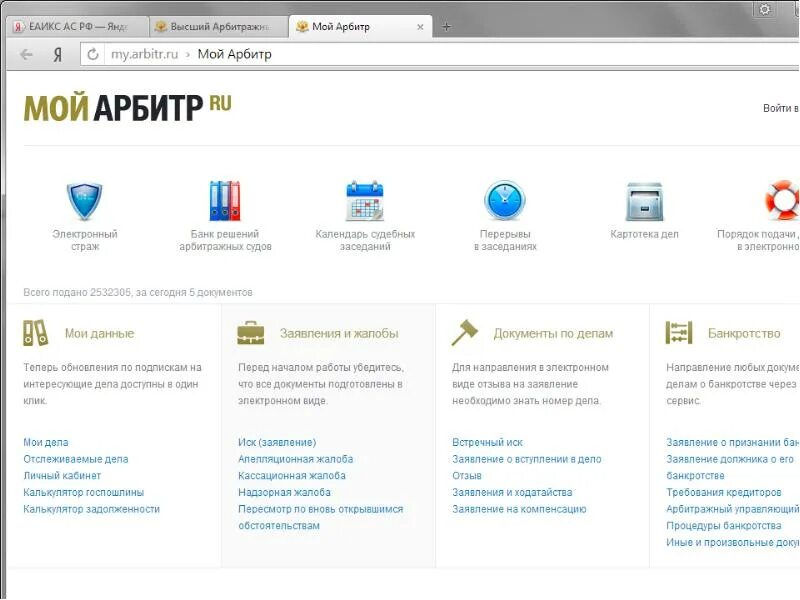Viewport: 800px width, 600px height.
Task: Open the Надзорная жалоба link
Action: coord(284,492)
